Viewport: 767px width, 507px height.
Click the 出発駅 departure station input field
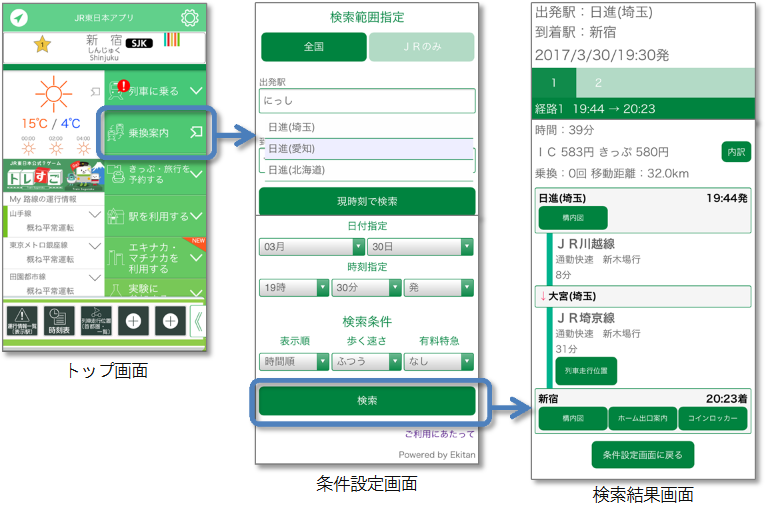tap(367, 101)
